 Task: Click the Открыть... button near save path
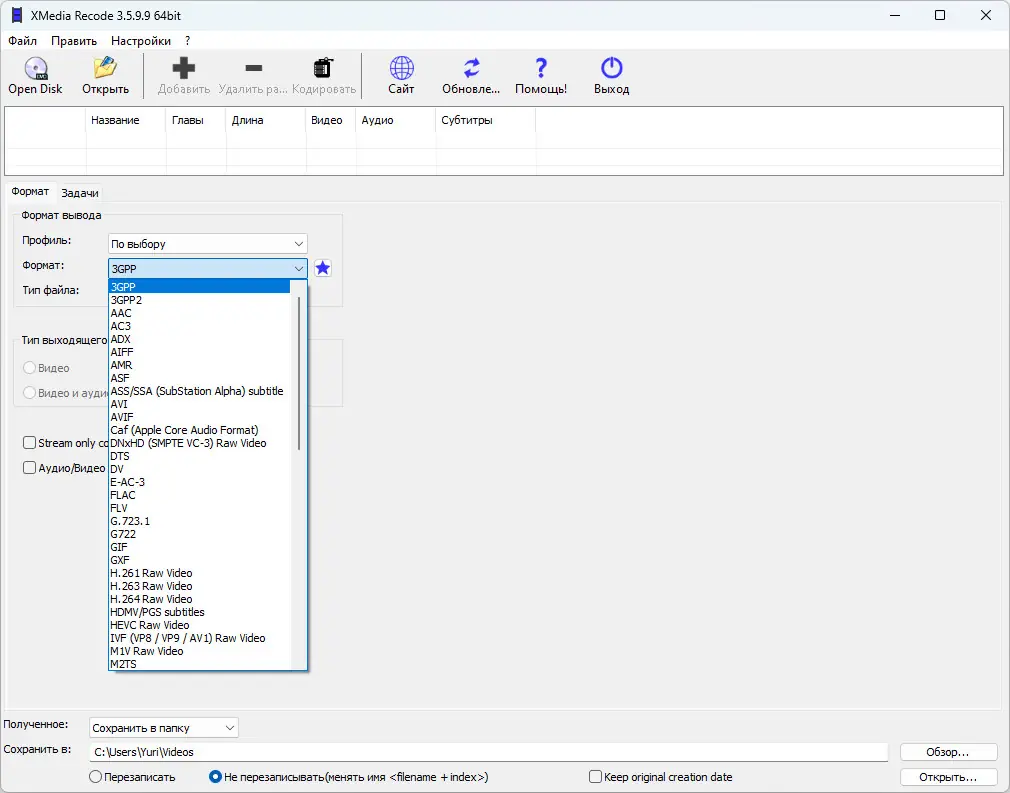click(x=948, y=777)
